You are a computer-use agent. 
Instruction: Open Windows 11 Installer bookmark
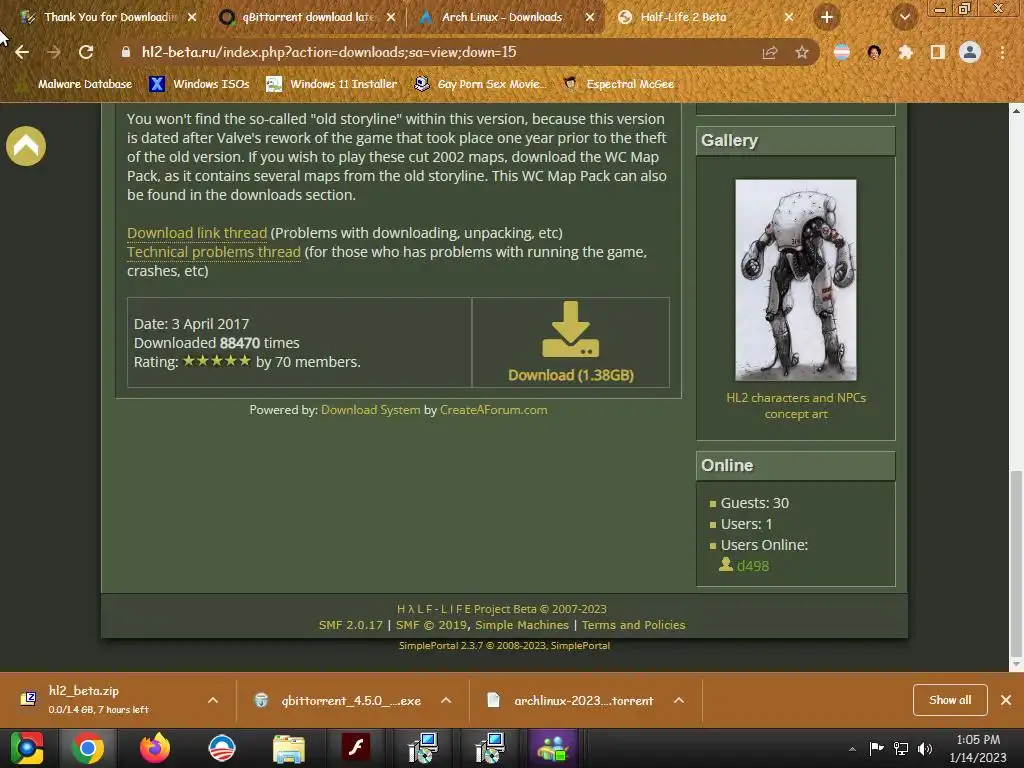(332, 84)
